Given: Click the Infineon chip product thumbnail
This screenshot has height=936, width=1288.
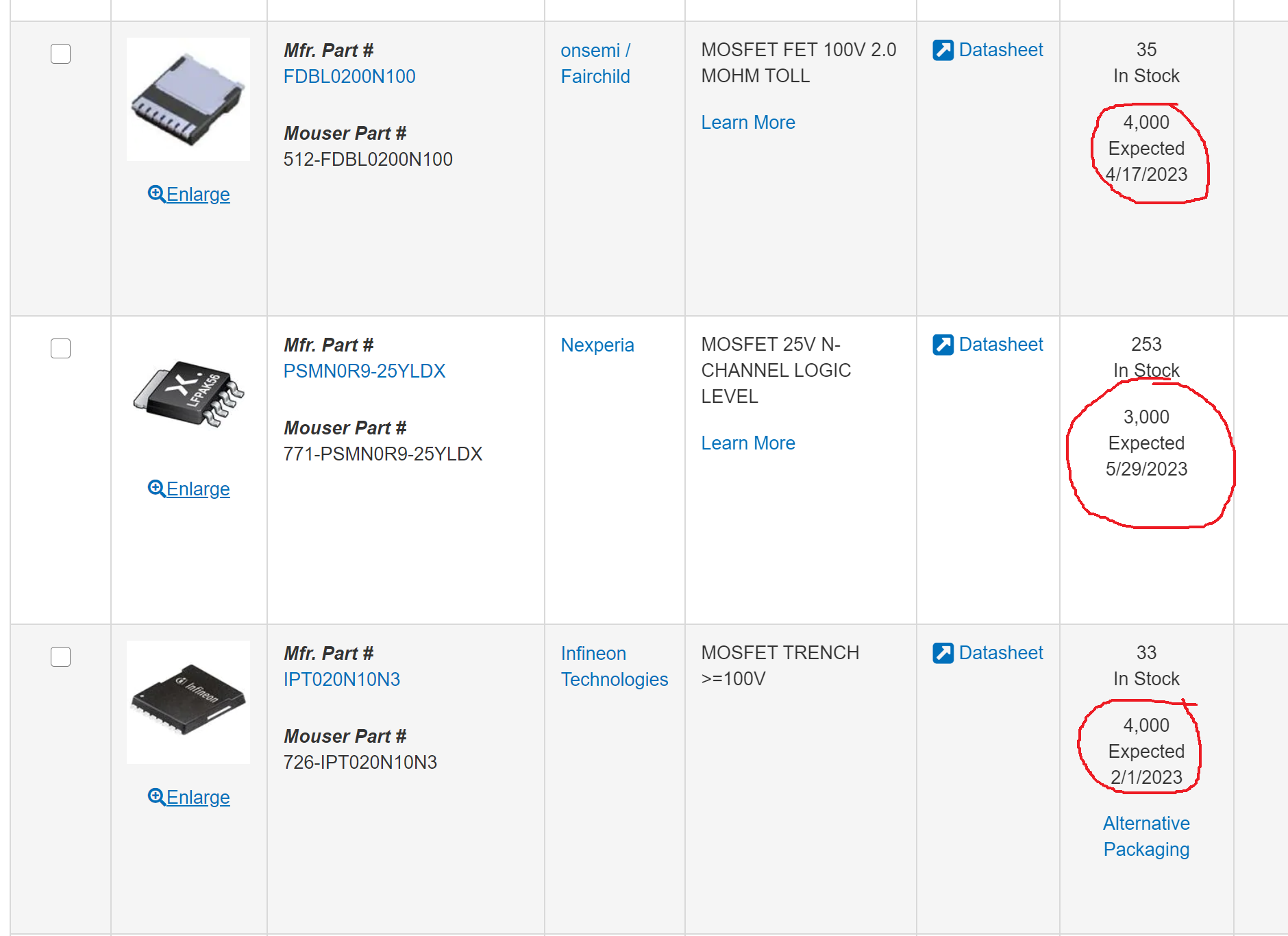Looking at the screenshot, I should (x=188, y=702).
